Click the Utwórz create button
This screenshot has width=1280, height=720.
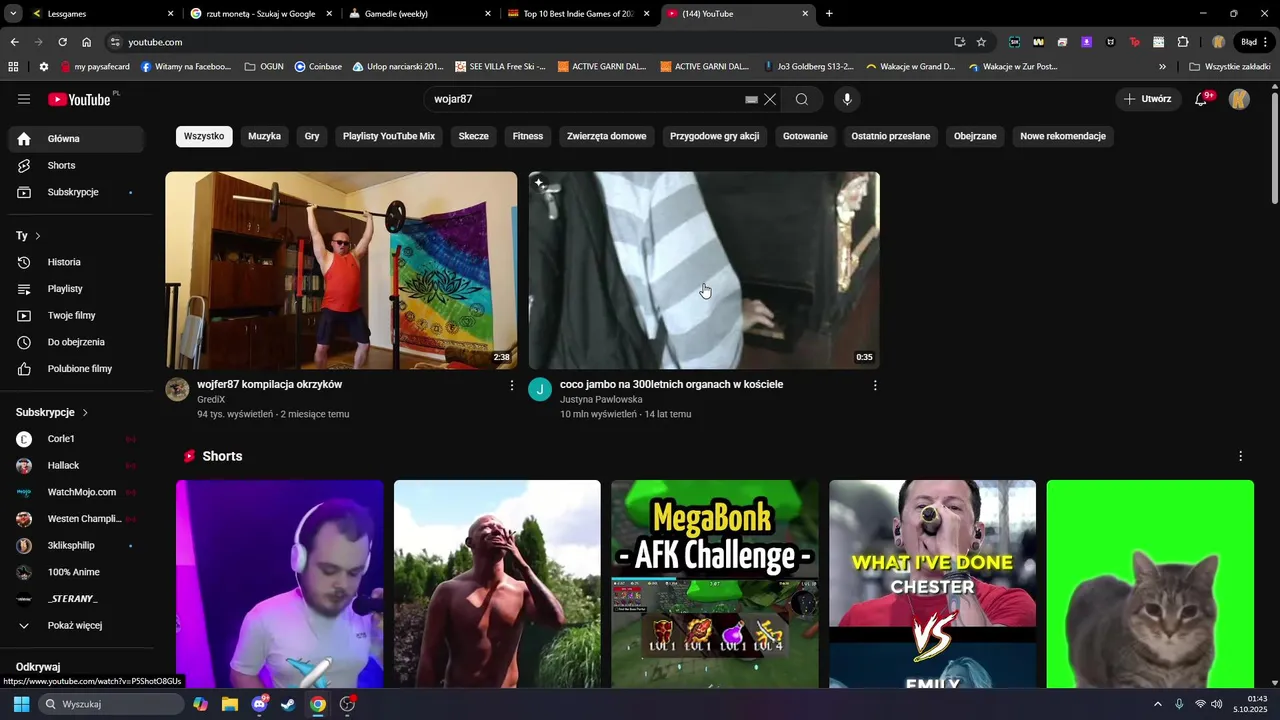[x=1147, y=99]
